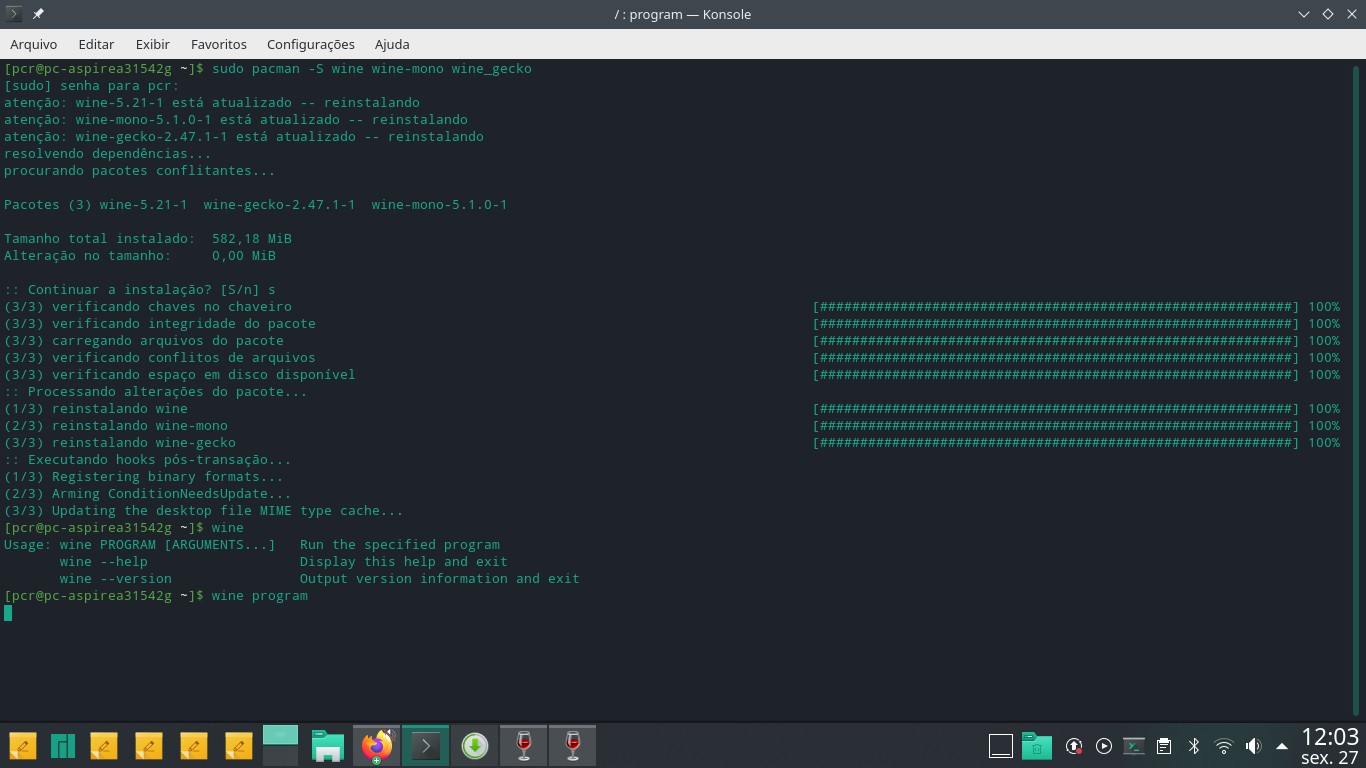This screenshot has height=768, width=1366.
Task: Click the text 'wine --version'
Action: [x=116, y=579]
